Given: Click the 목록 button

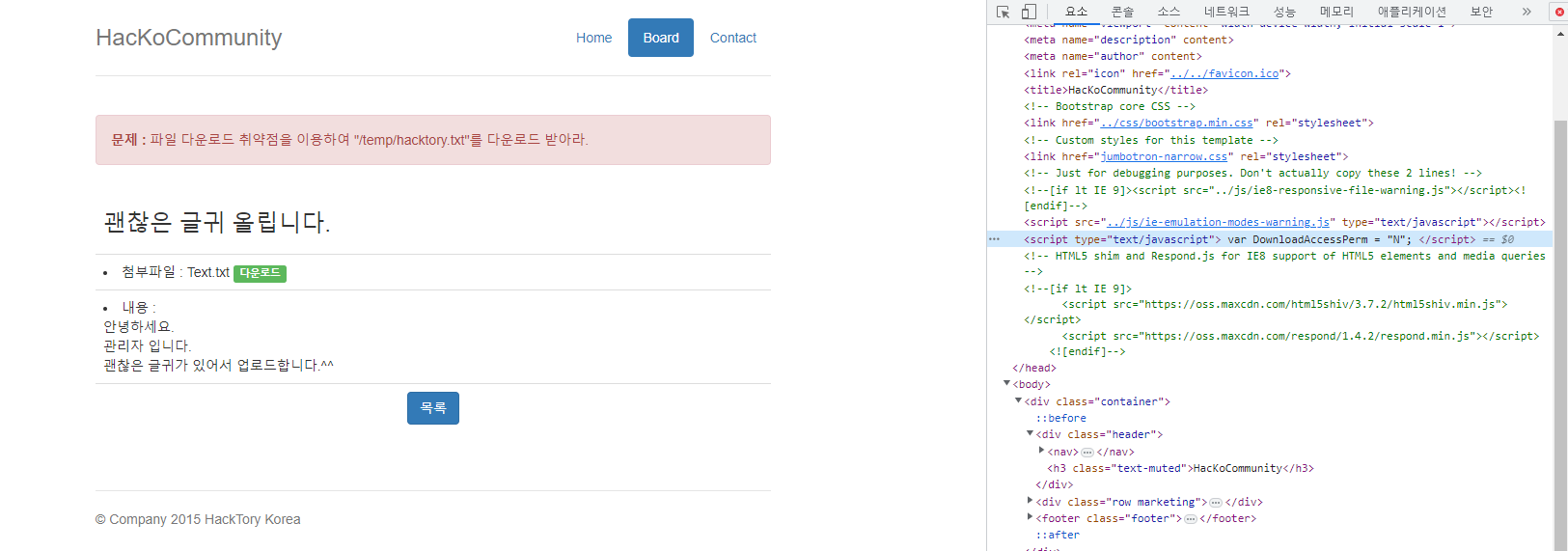Looking at the screenshot, I should pos(433,408).
